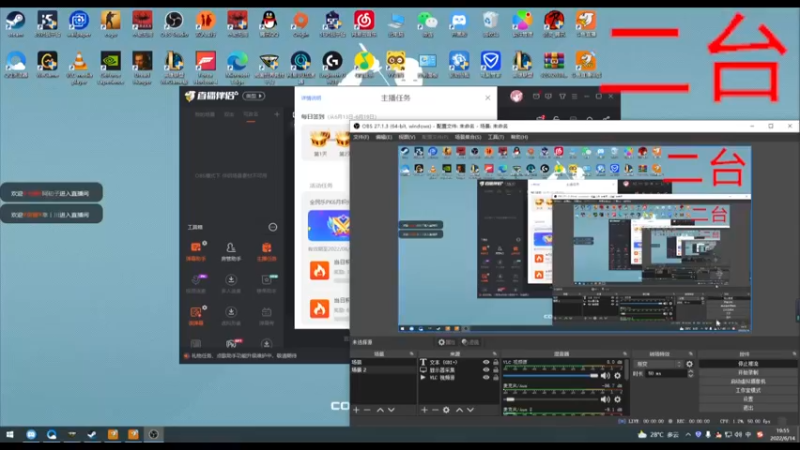Click 启动虚拟摄像机 in OBS controls

747,381
